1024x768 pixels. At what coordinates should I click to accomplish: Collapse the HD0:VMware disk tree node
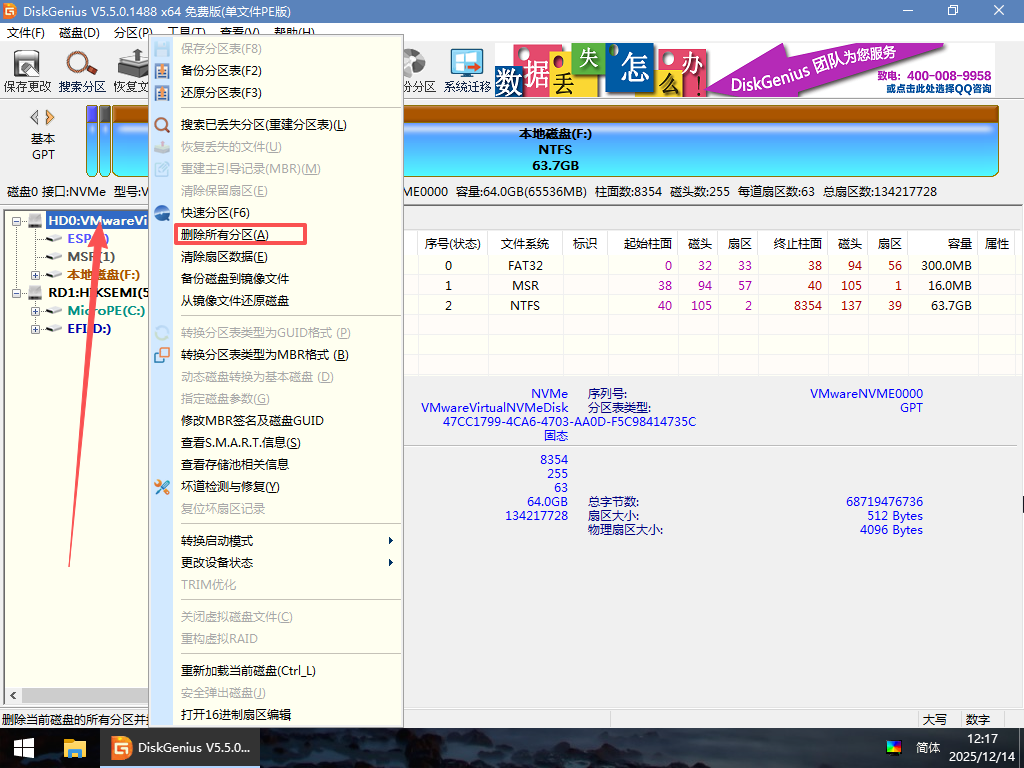[x=17, y=221]
